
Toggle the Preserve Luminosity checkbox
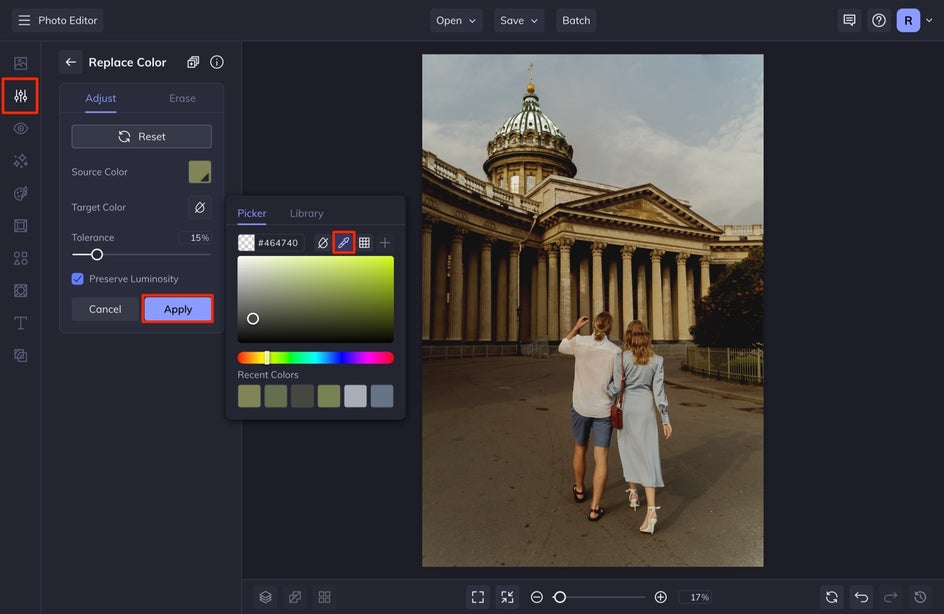coord(78,279)
